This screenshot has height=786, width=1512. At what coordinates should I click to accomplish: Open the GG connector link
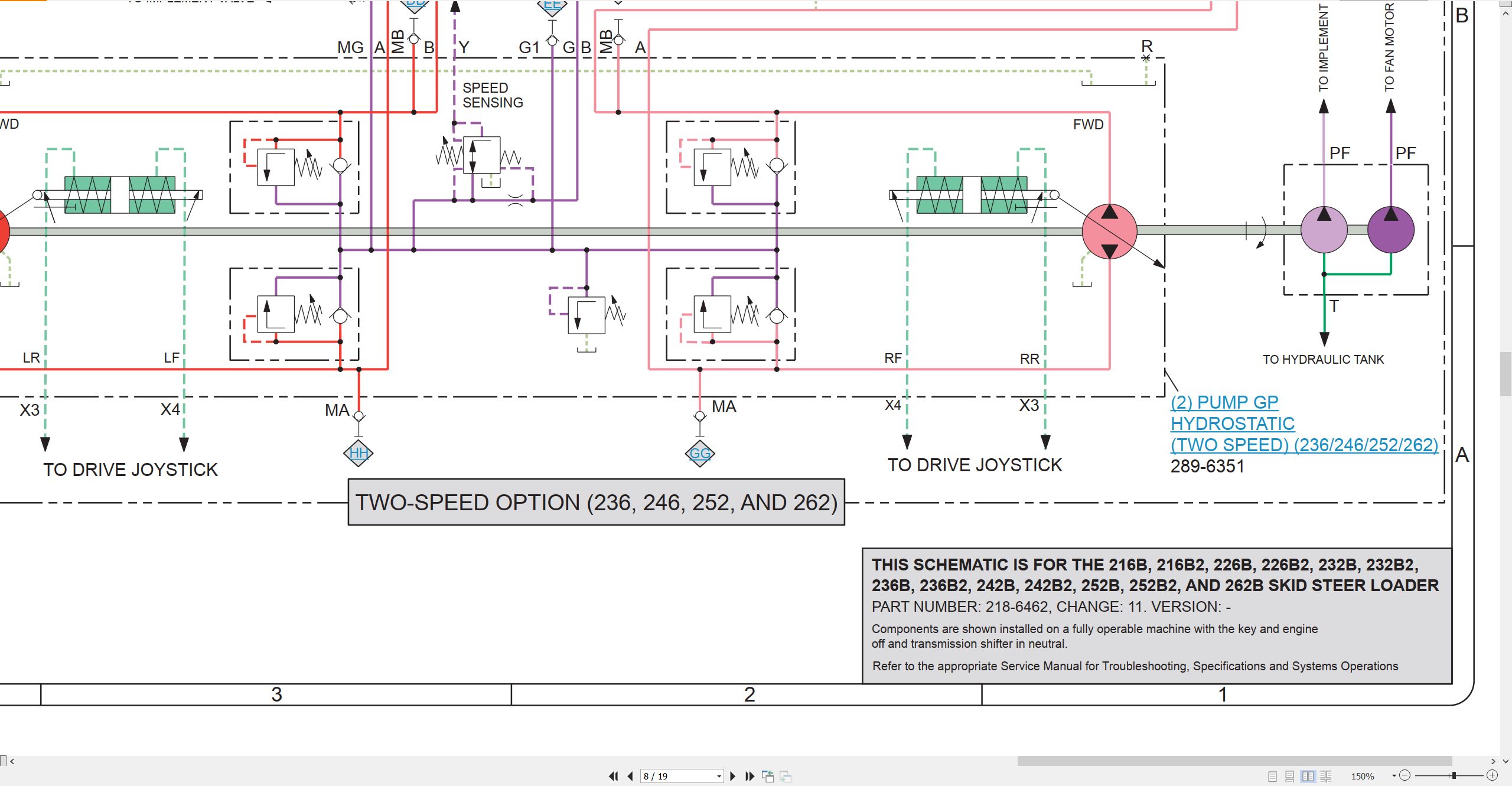[x=700, y=454]
